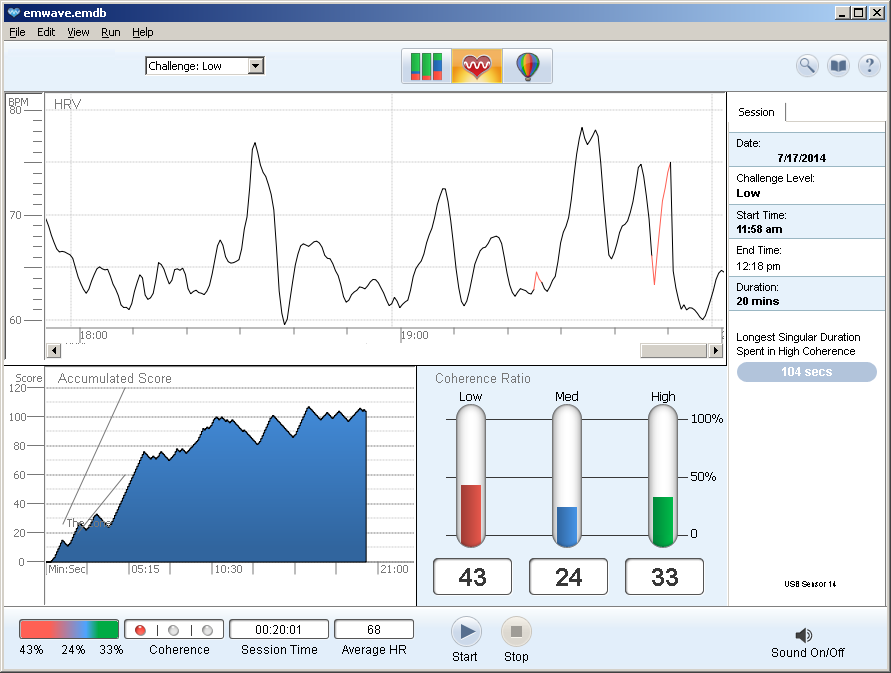Click the session date 7/17/2014
This screenshot has width=891, height=673.
pyautogui.click(x=801, y=158)
